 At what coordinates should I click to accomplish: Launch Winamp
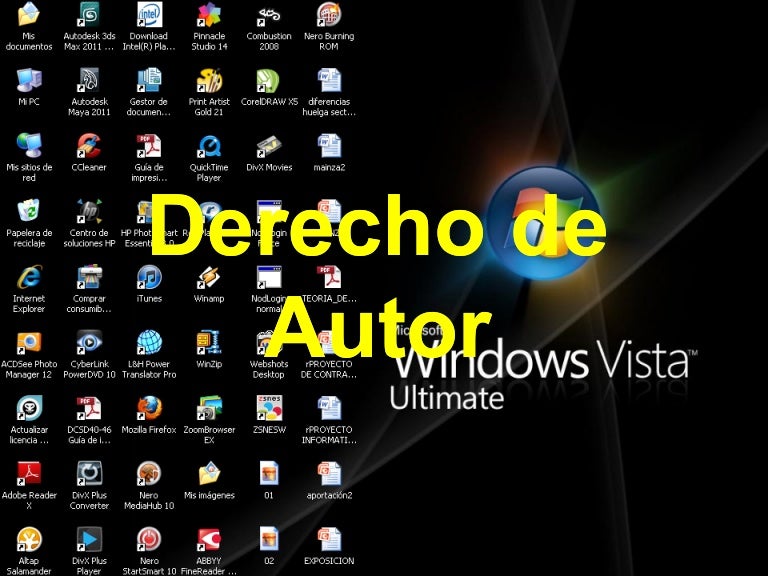pos(209,277)
